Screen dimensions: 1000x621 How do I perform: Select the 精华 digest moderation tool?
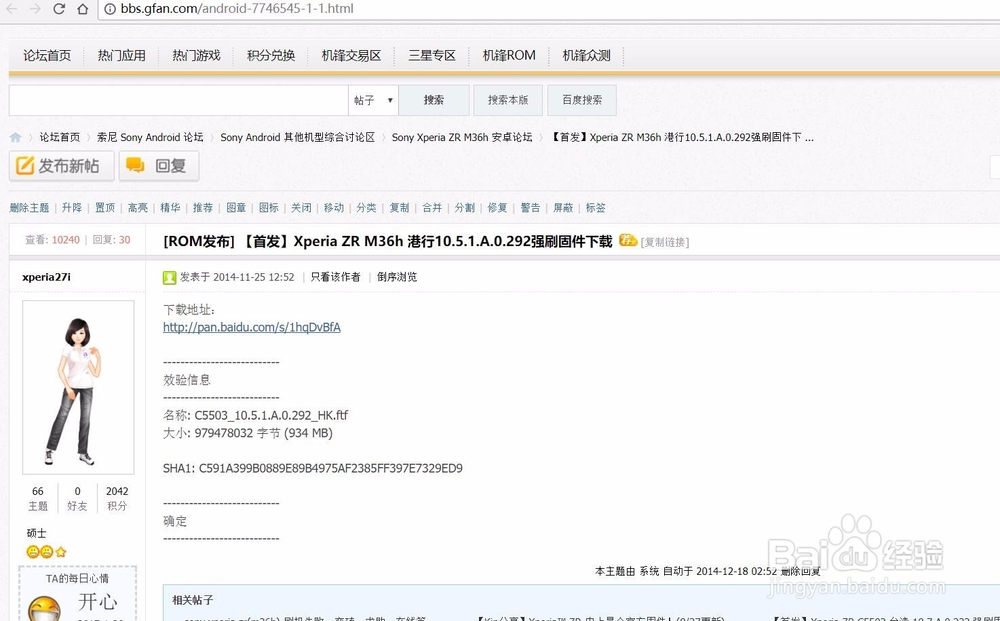tap(170, 208)
